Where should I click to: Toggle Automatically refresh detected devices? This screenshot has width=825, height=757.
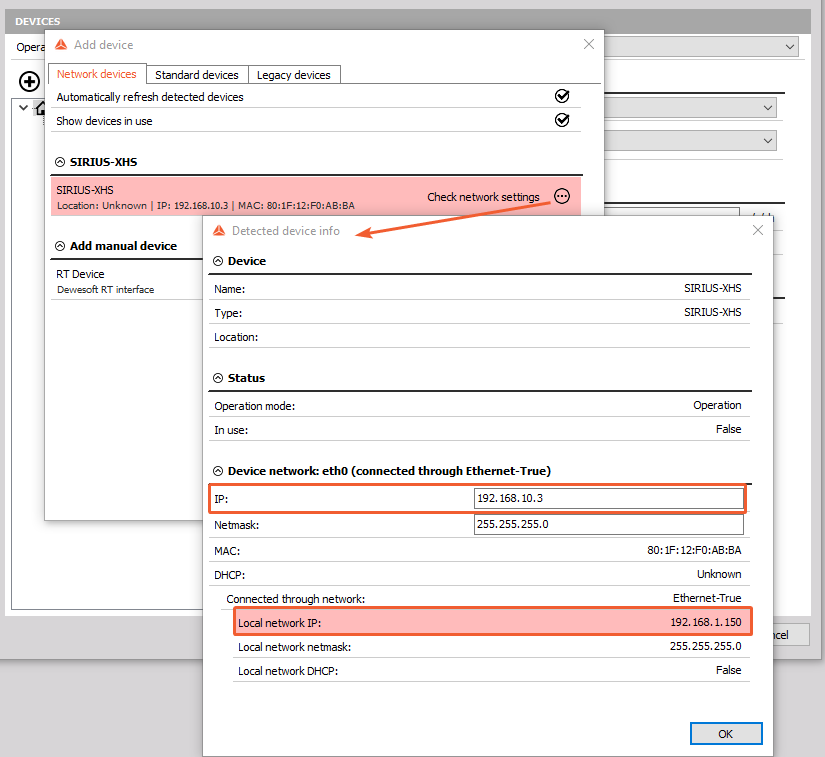click(x=562, y=96)
